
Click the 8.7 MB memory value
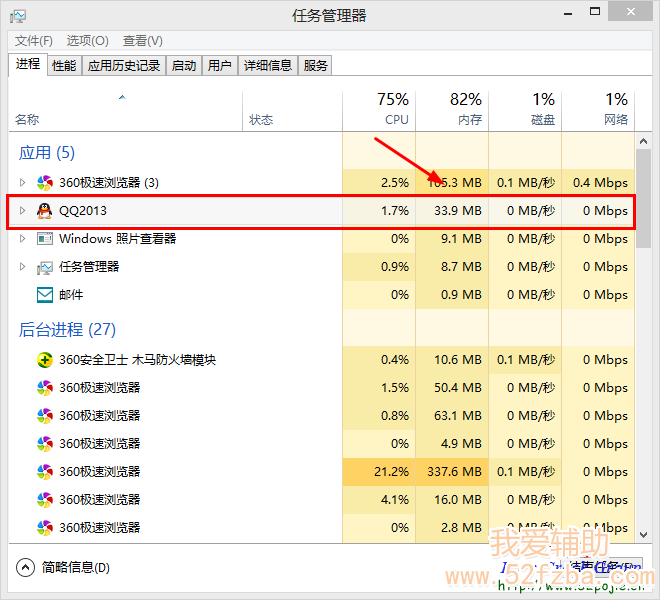click(x=461, y=267)
